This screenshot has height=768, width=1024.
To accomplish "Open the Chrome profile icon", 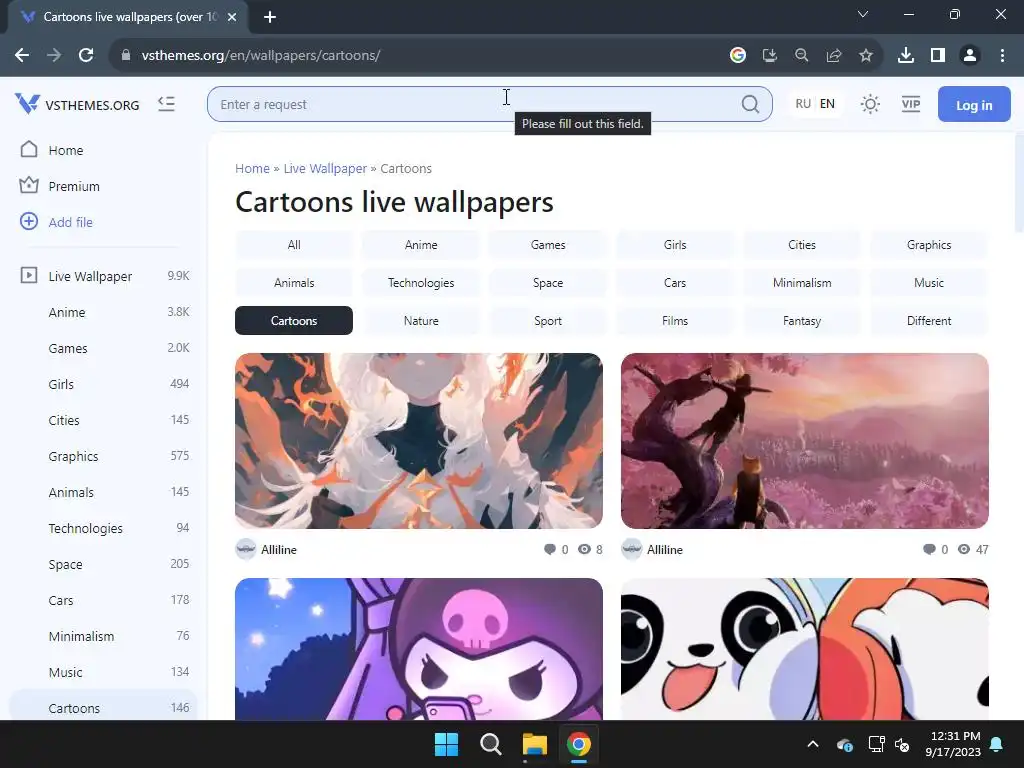I will 970,55.
